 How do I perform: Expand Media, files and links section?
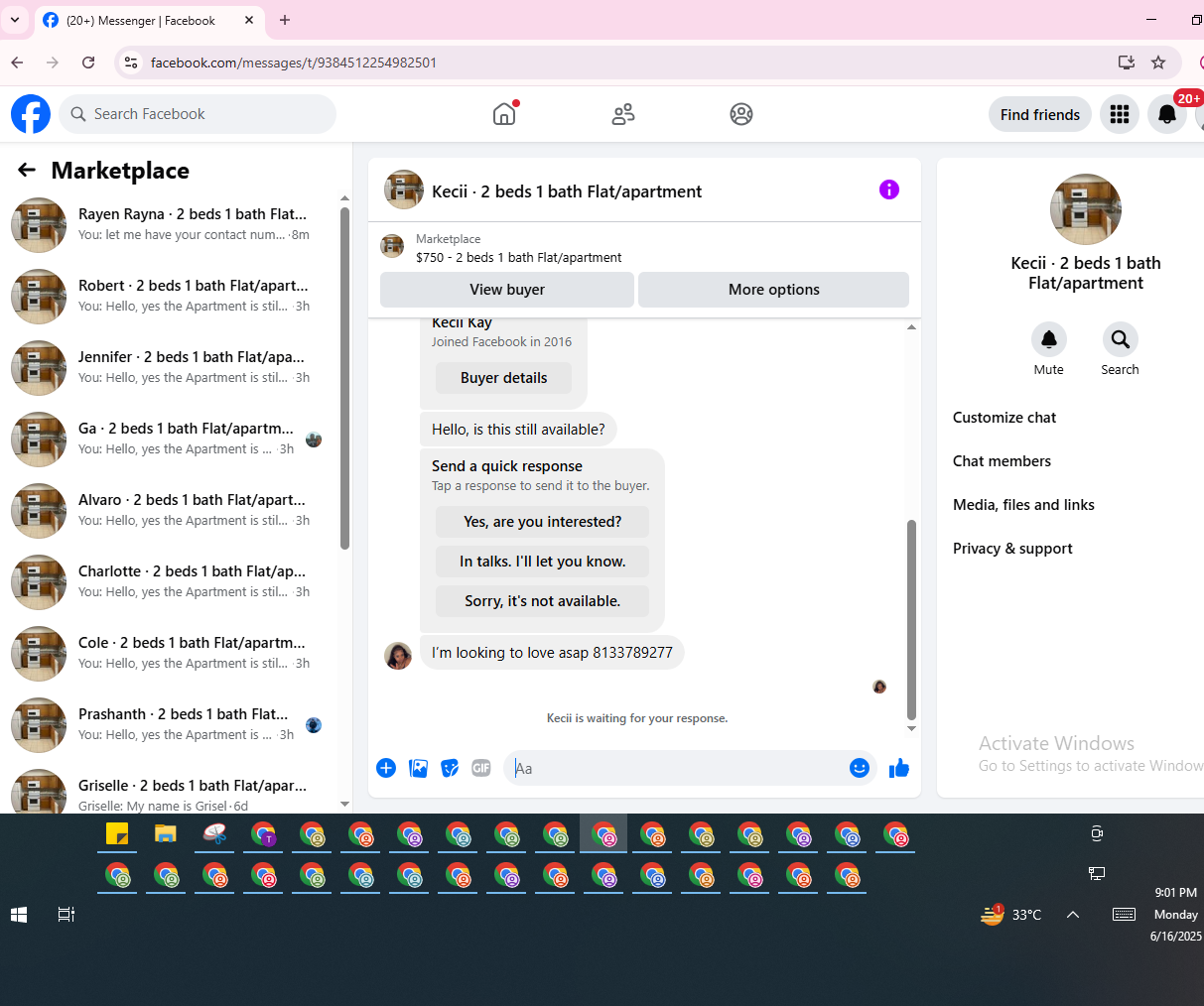pyautogui.click(x=1023, y=505)
